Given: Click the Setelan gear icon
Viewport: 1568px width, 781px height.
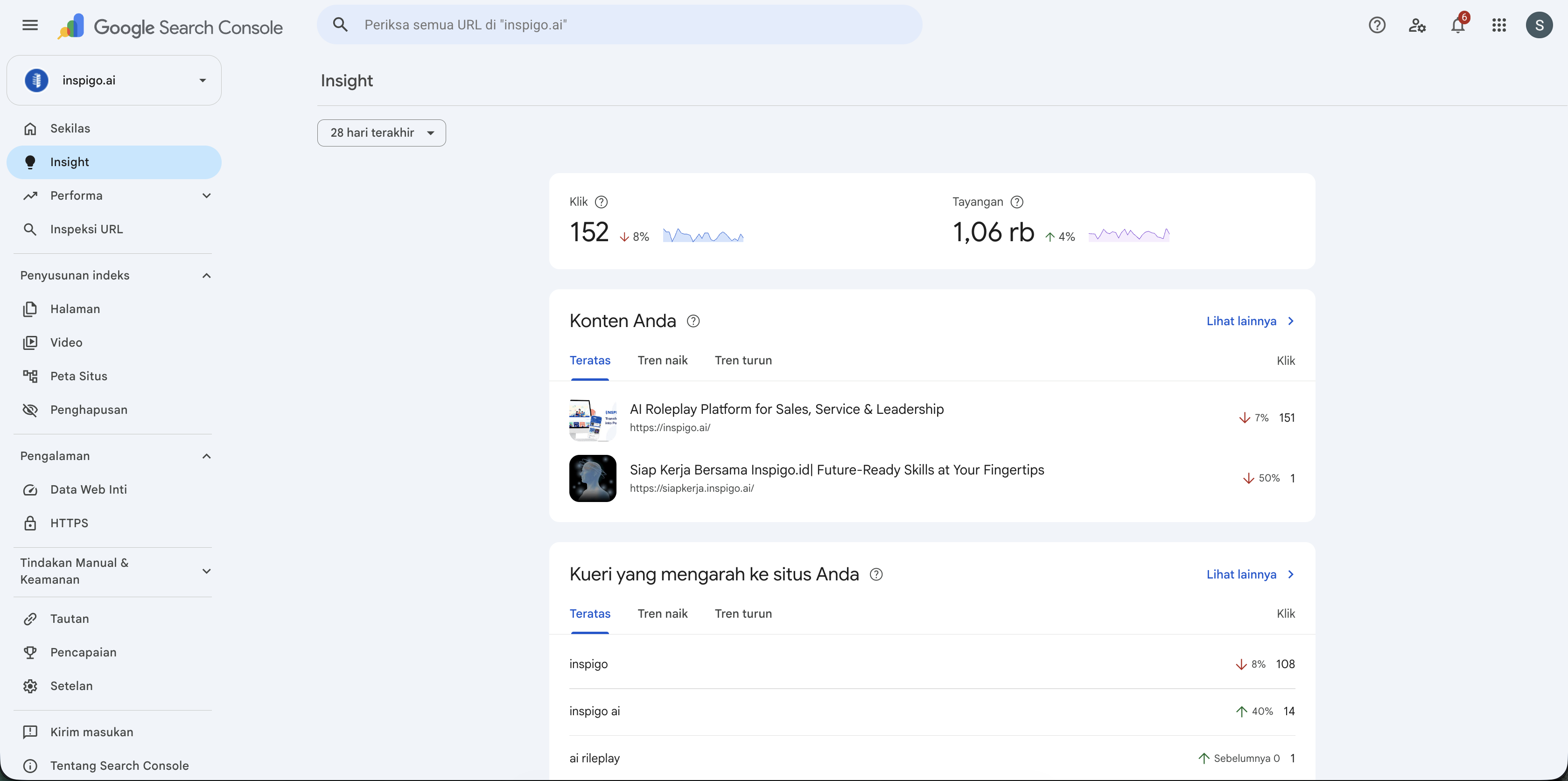Looking at the screenshot, I should pos(30,686).
